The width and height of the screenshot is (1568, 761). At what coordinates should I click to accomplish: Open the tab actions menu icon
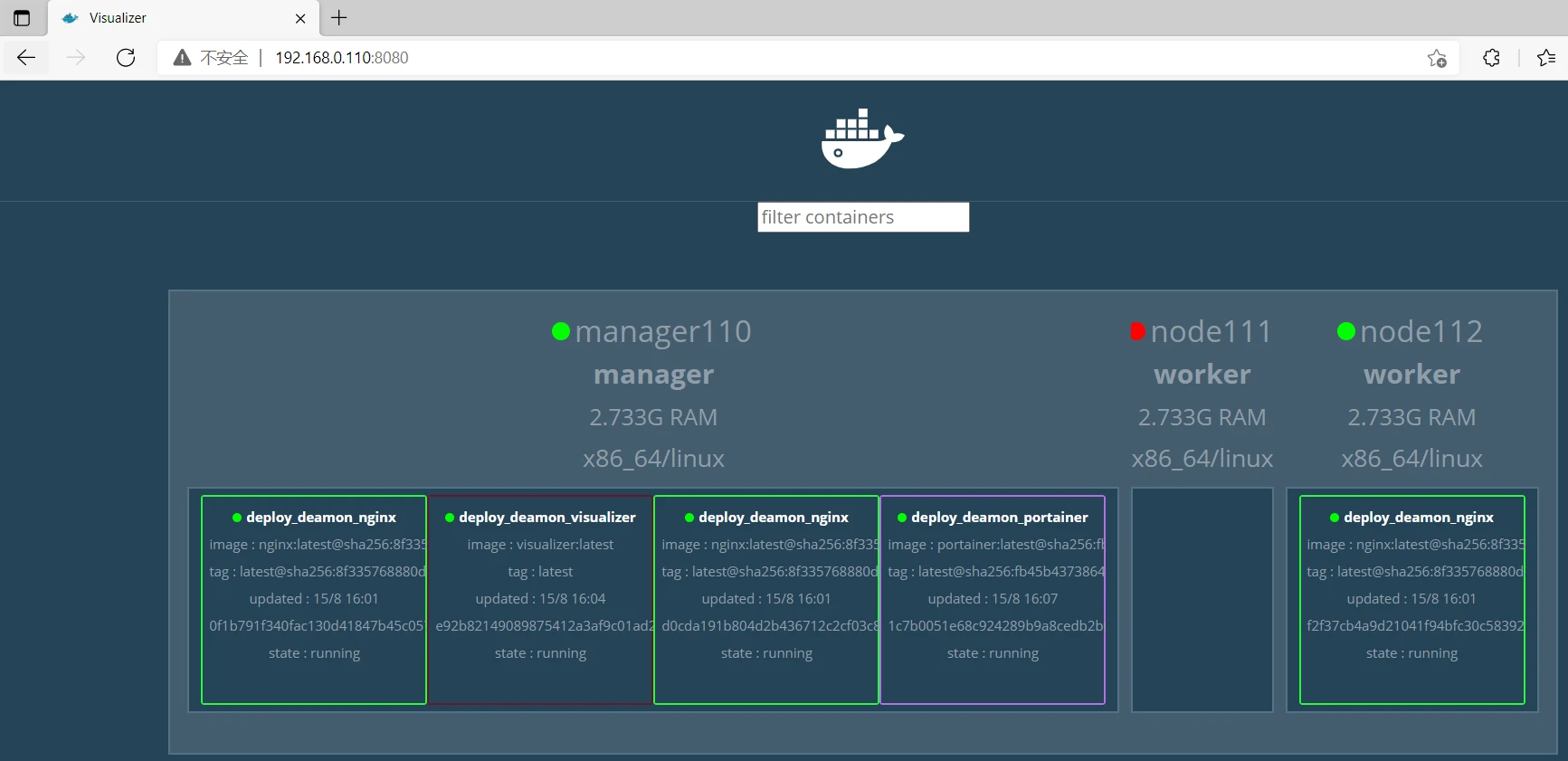[22, 18]
